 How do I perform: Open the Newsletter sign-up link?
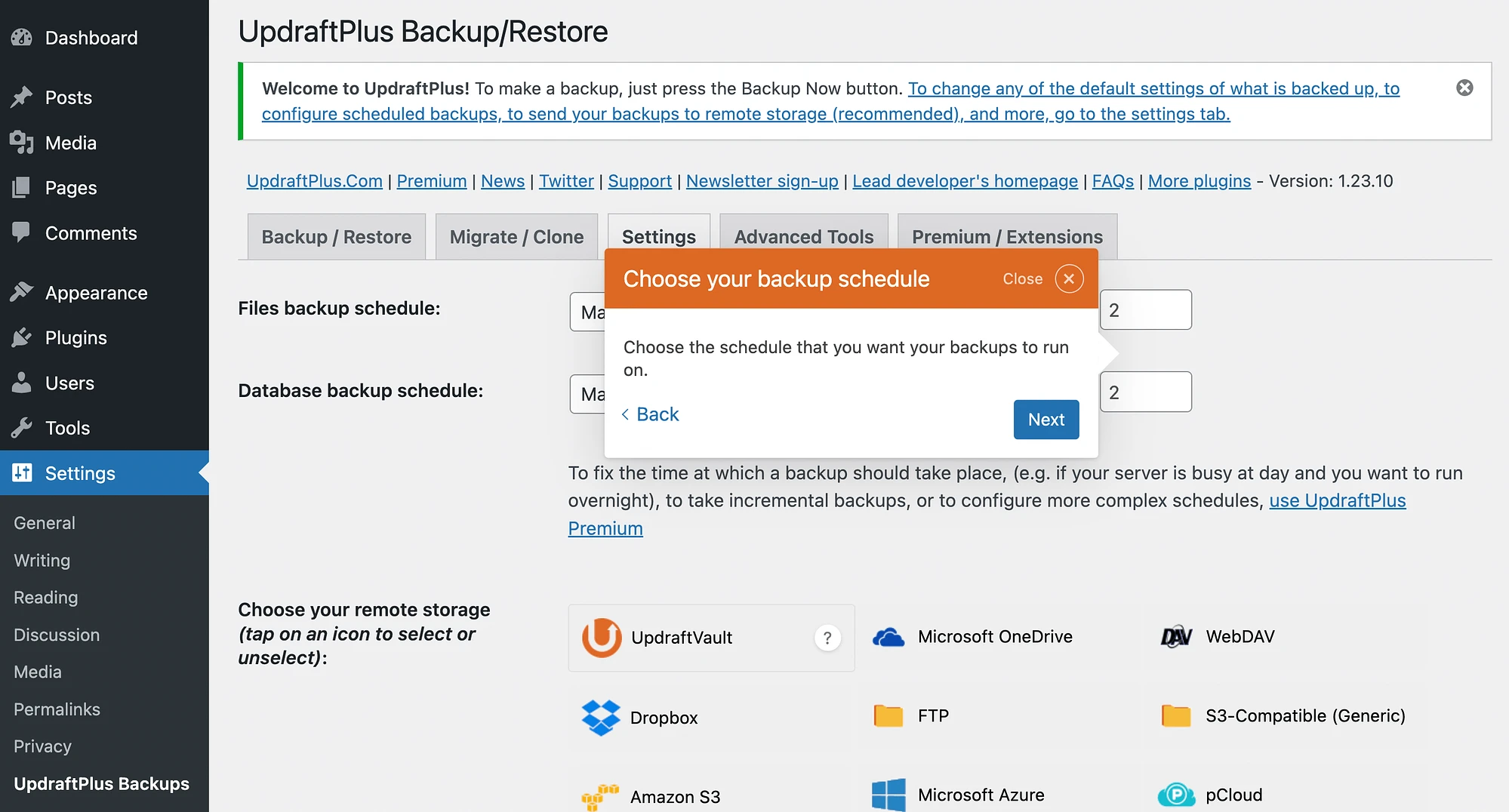pyautogui.click(x=762, y=181)
